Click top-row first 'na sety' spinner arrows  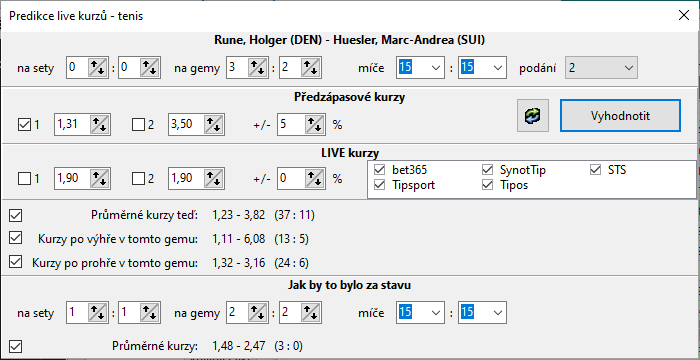click(x=97, y=68)
